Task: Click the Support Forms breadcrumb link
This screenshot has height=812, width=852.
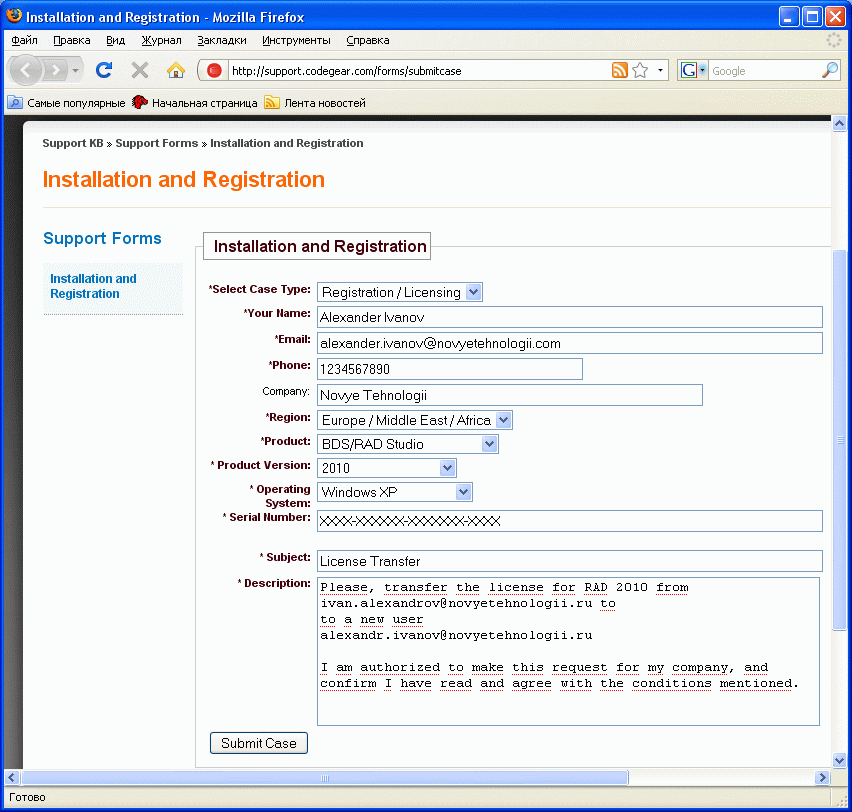Action: [156, 143]
